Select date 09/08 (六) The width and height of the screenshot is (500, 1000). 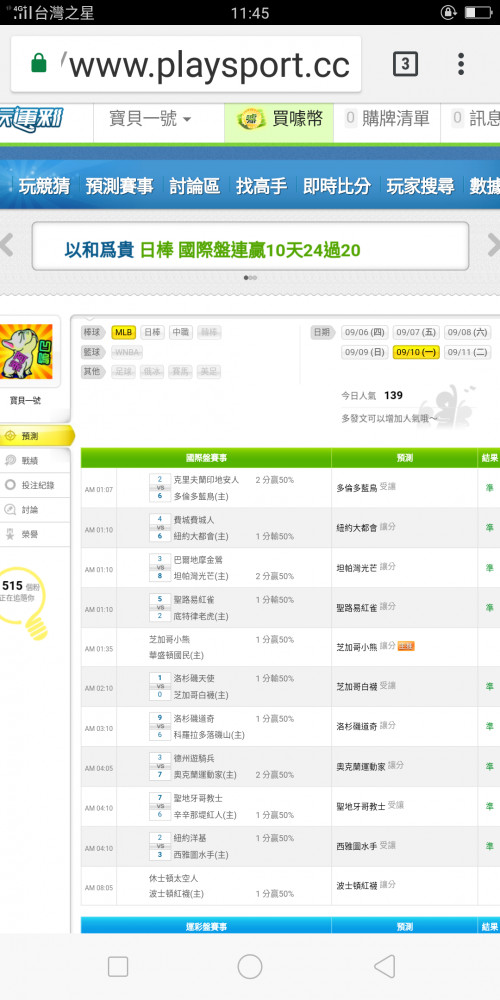467,332
